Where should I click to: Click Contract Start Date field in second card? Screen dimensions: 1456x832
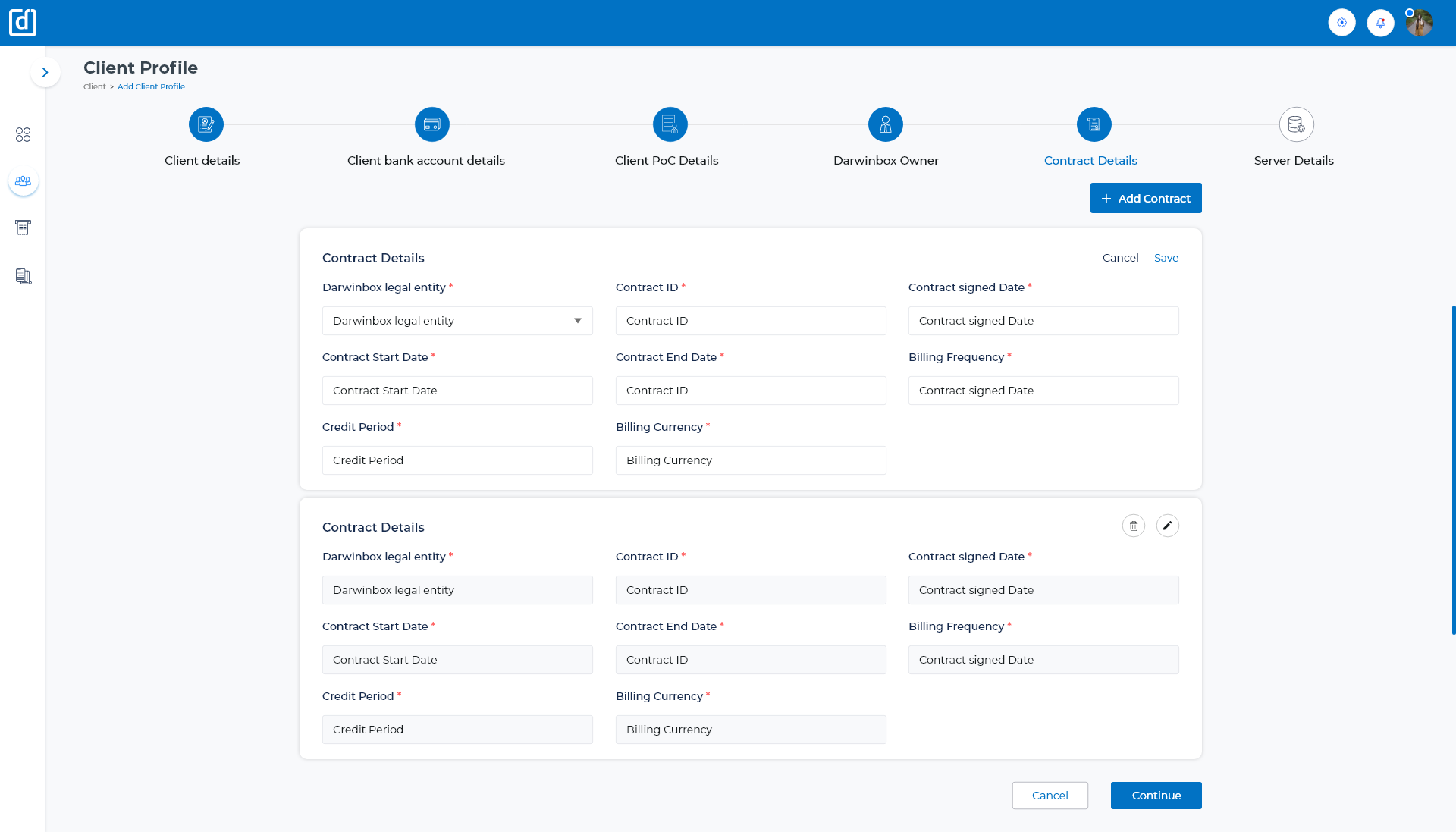pyautogui.click(x=457, y=660)
